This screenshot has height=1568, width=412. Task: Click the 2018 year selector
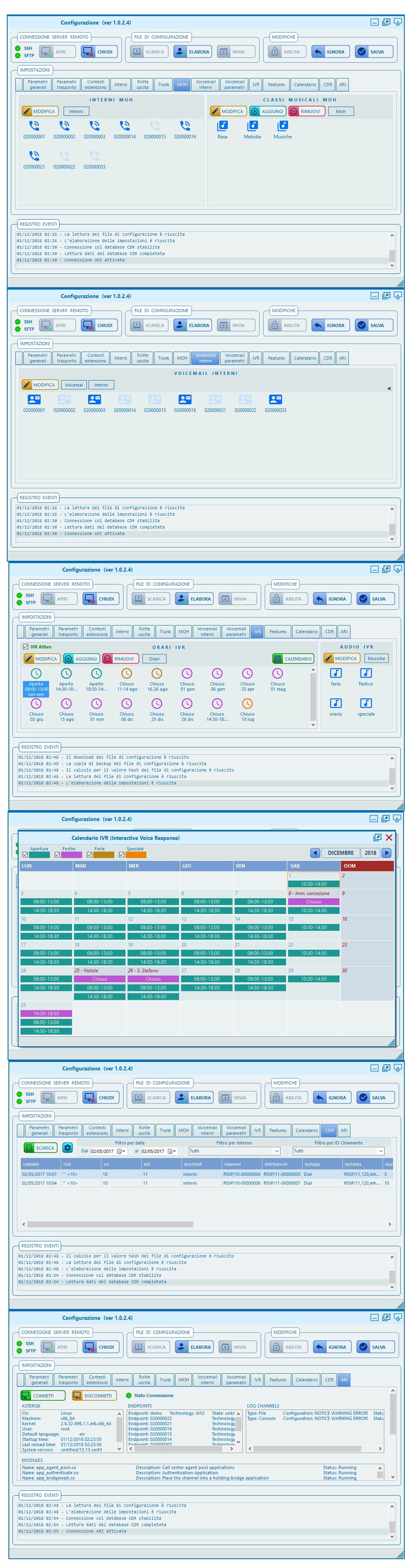pos(370,853)
